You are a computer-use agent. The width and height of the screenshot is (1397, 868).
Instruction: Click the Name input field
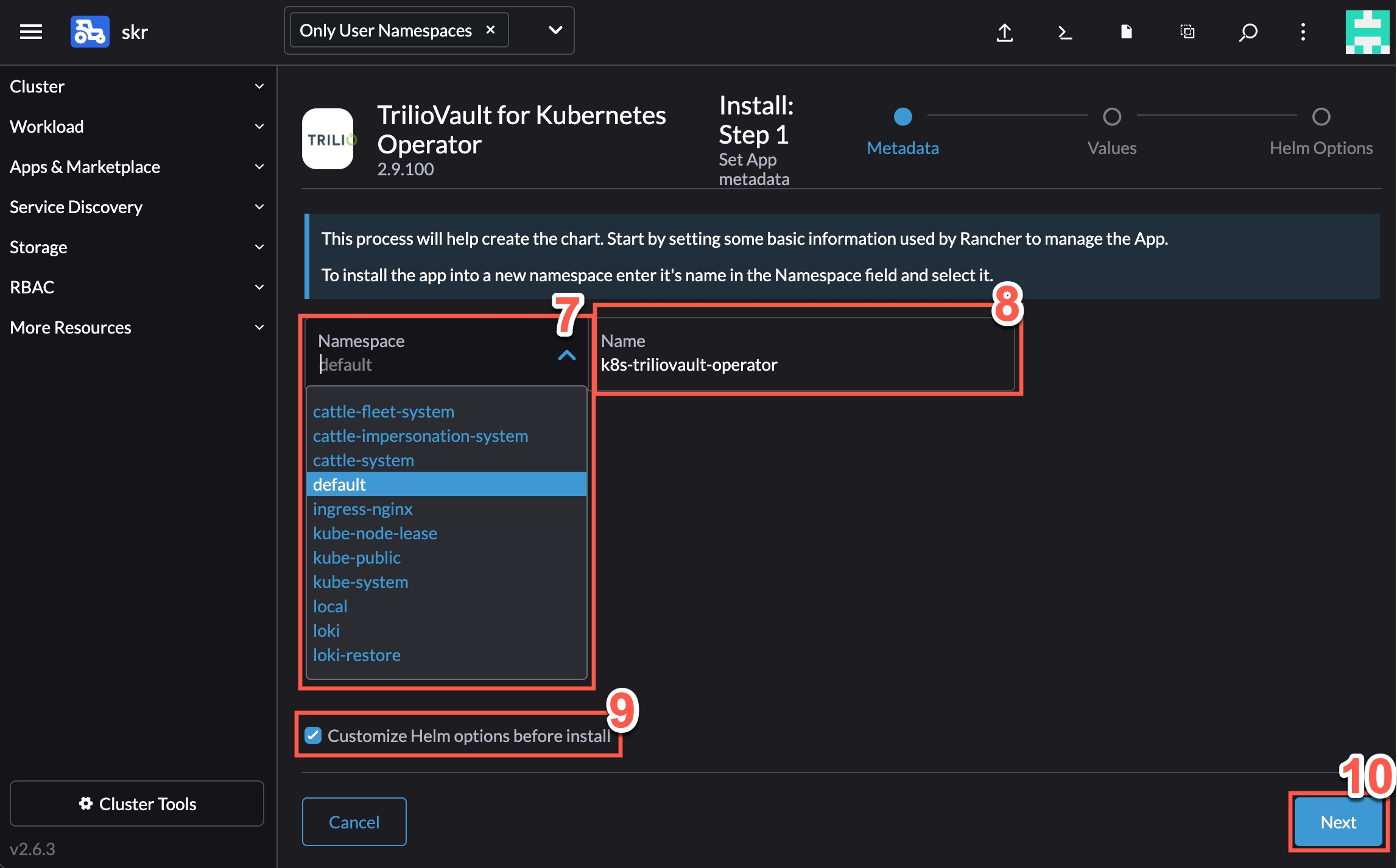pos(804,365)
